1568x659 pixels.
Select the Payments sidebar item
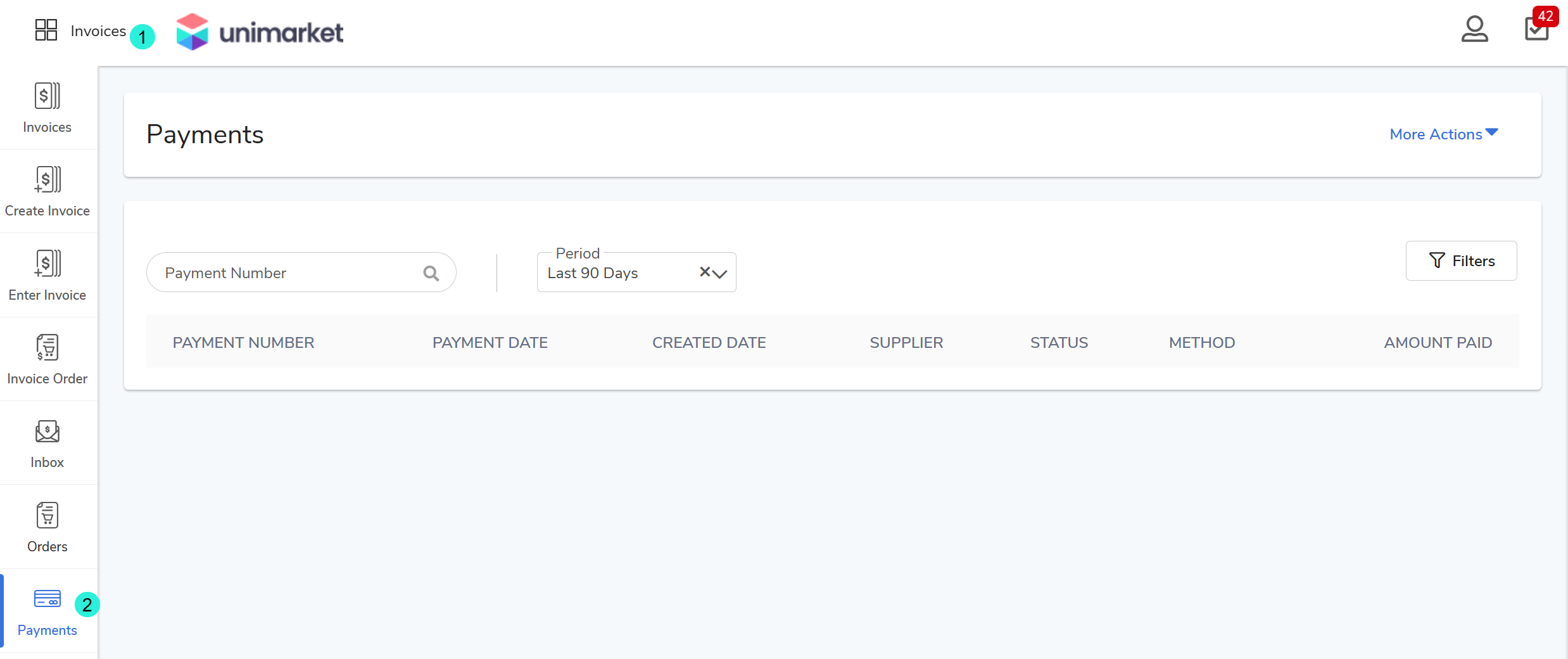(47, 611)
